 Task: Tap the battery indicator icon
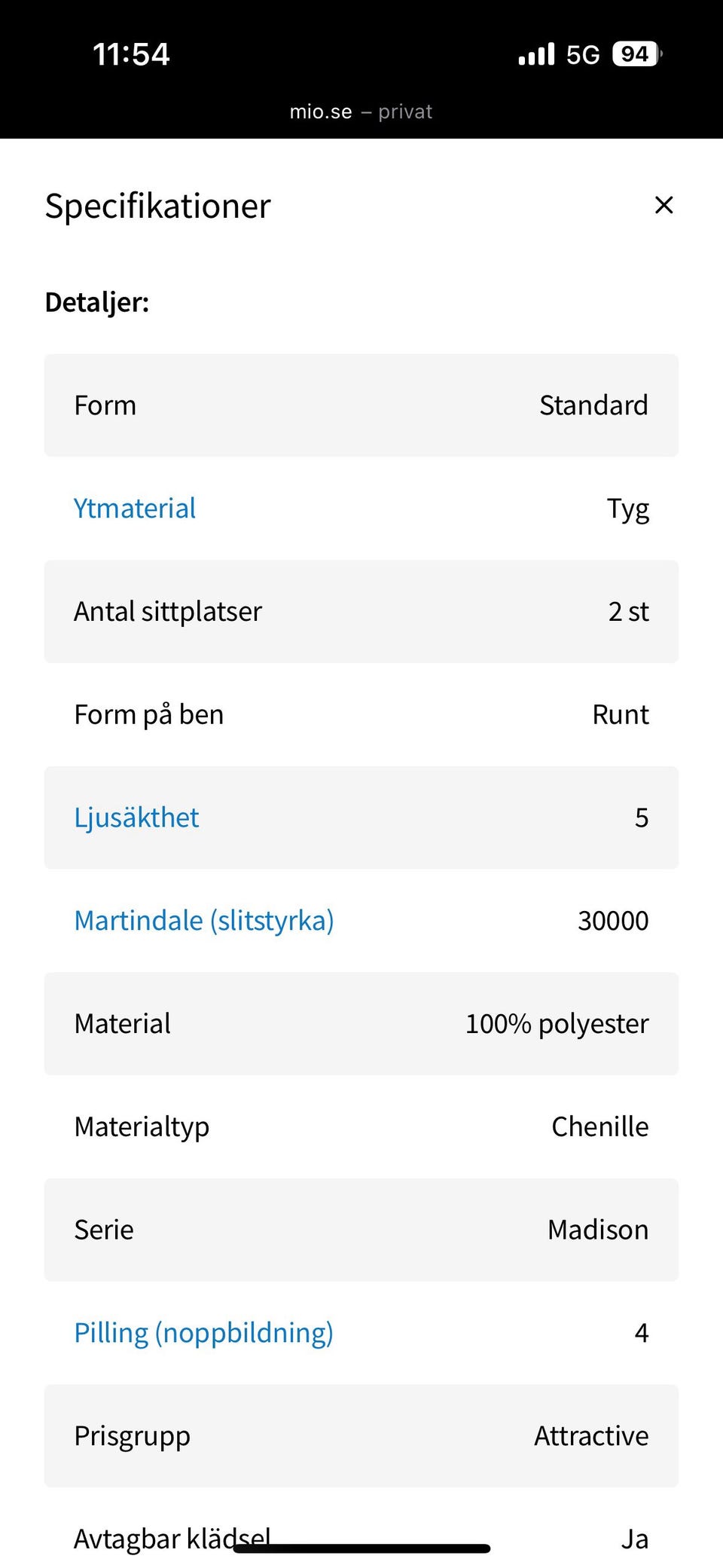tap(636, 54)
